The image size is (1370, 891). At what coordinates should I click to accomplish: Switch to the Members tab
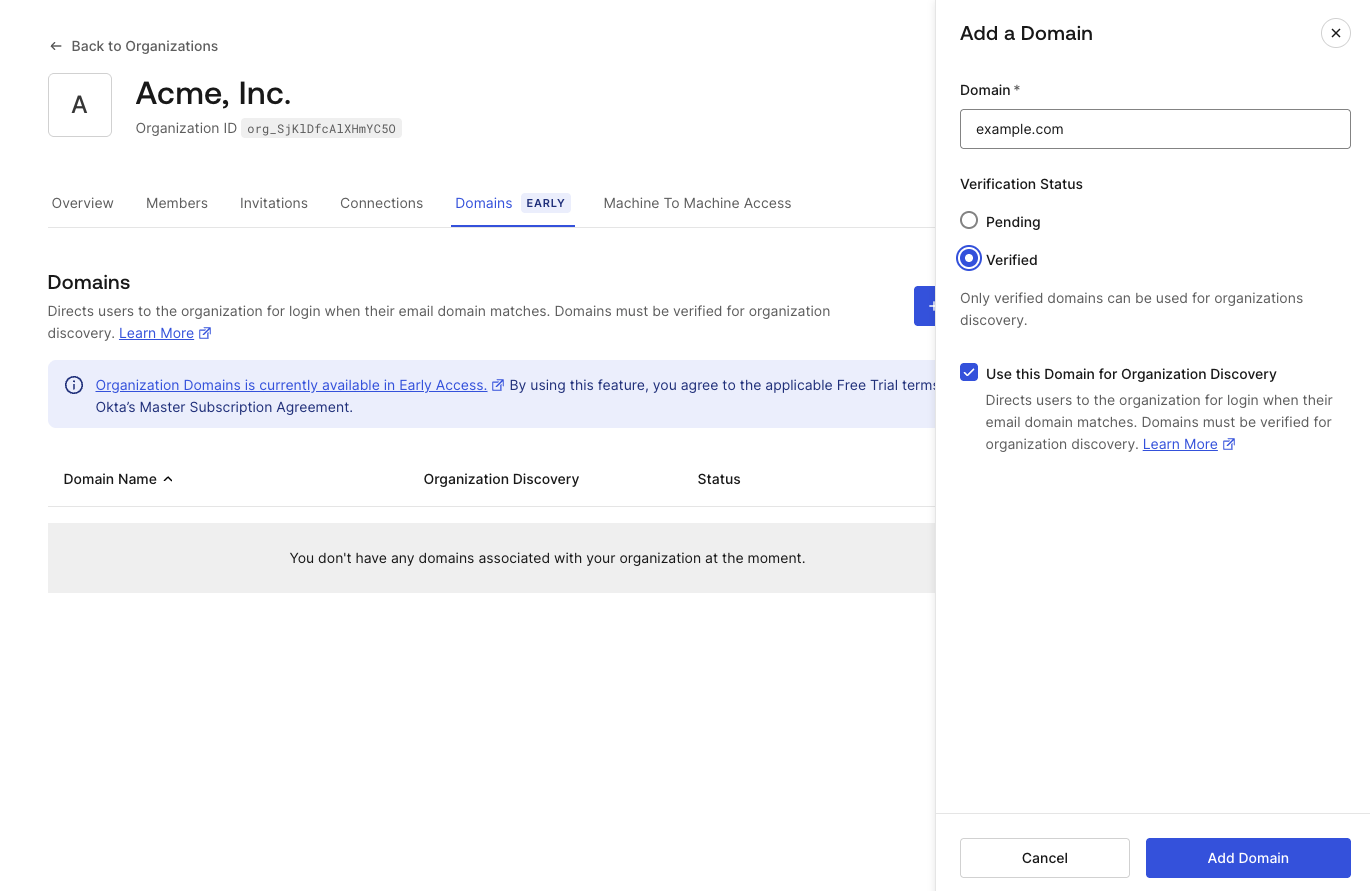tap(176, 203)
